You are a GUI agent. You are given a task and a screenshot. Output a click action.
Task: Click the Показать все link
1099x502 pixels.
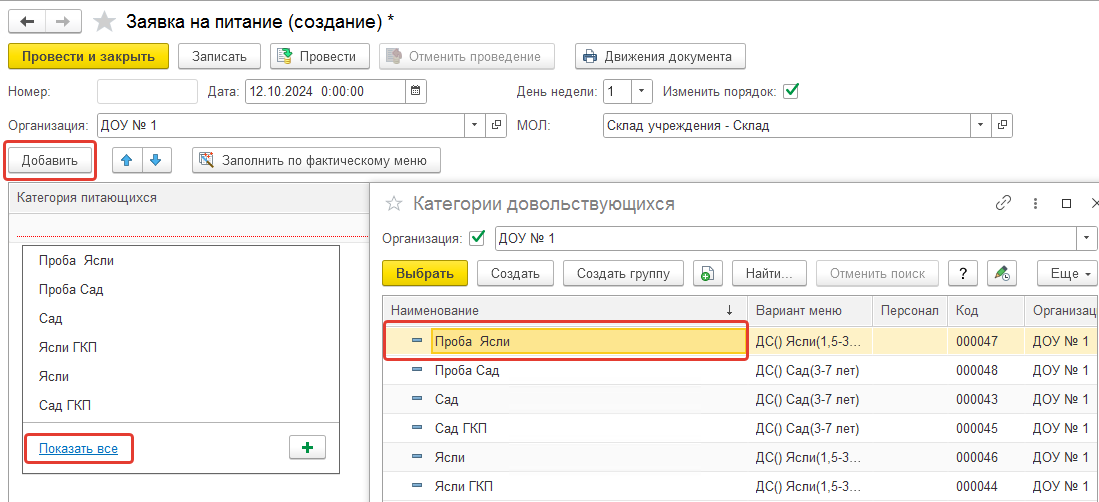78,449
